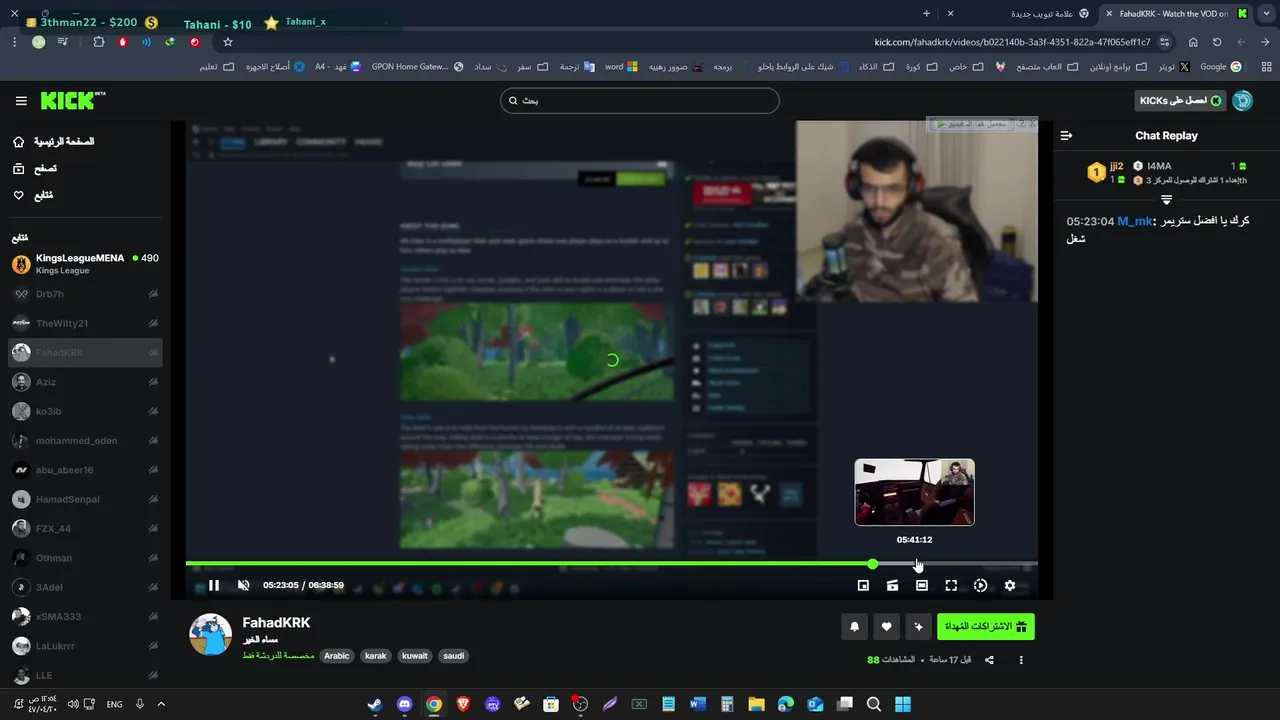The image size is (1280, 720).
Task: Open Windows Start menu
Action: point(903,704)
